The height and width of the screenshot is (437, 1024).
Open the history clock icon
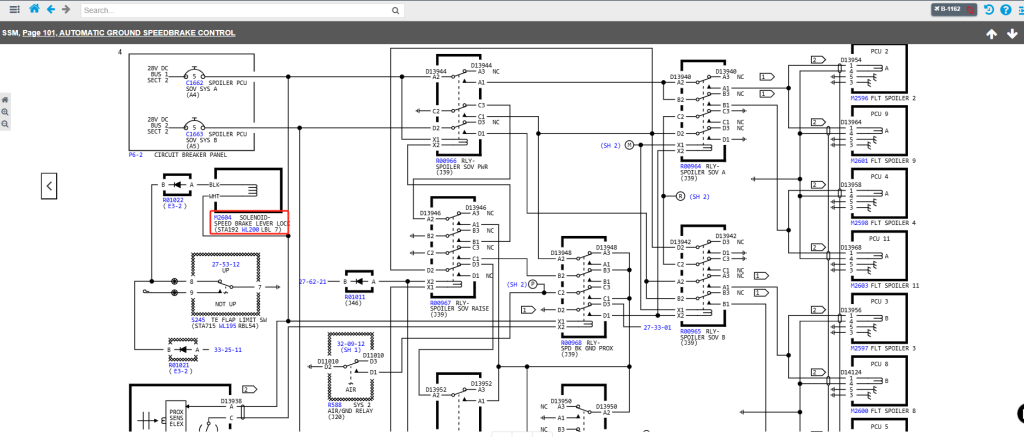tap(989, 9)
